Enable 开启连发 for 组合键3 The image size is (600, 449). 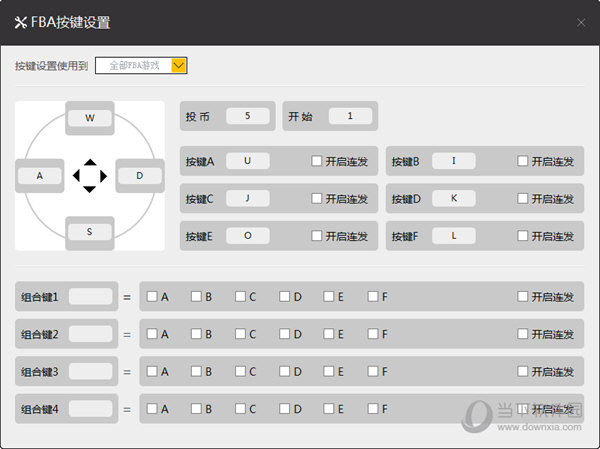[x=522, y=371]
